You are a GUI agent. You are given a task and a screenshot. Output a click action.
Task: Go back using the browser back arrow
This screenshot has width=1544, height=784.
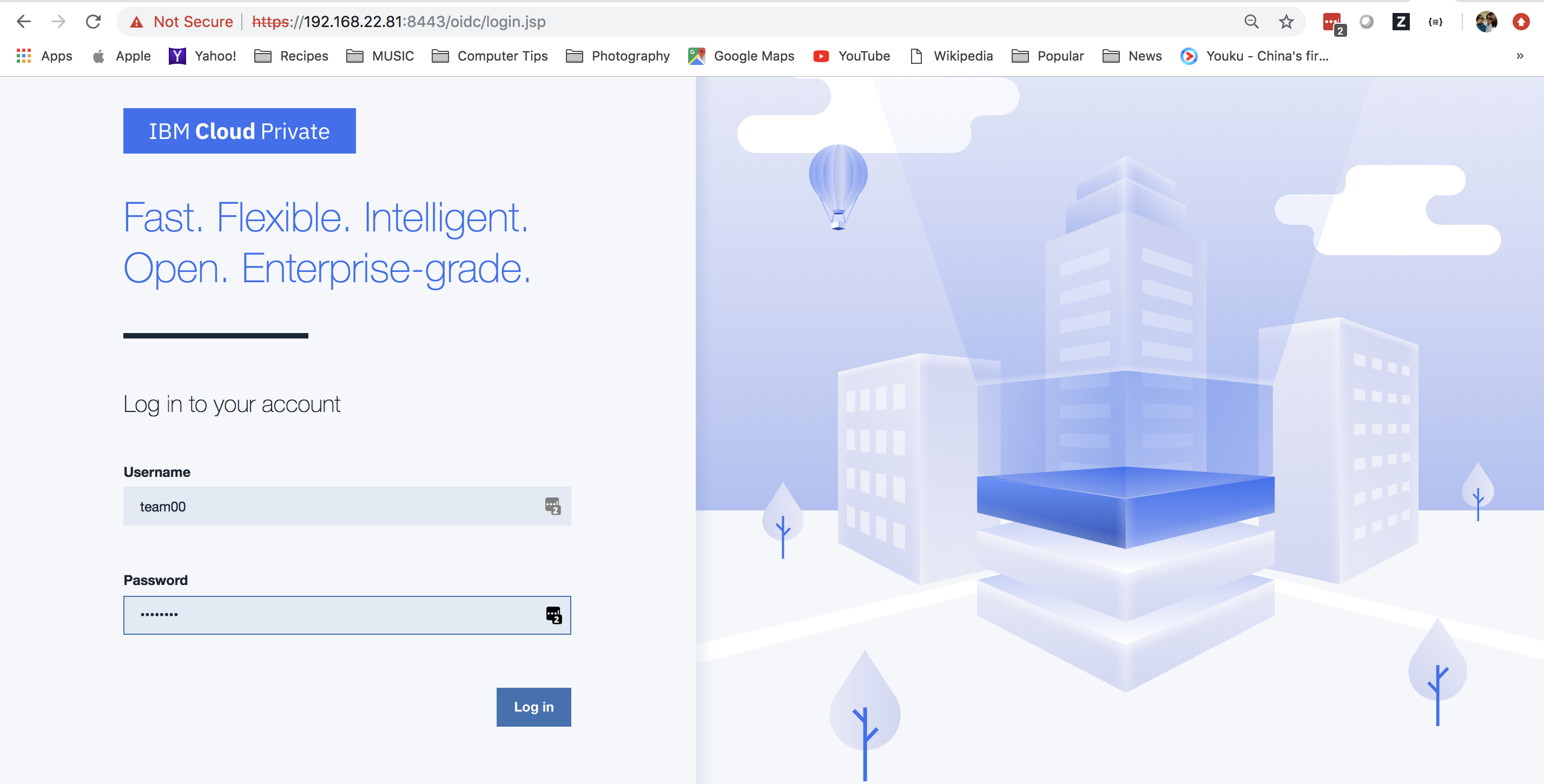click(24, 22)
